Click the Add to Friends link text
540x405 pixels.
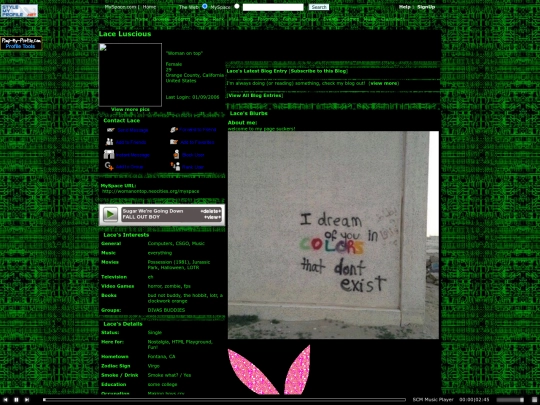coord(131,142)
